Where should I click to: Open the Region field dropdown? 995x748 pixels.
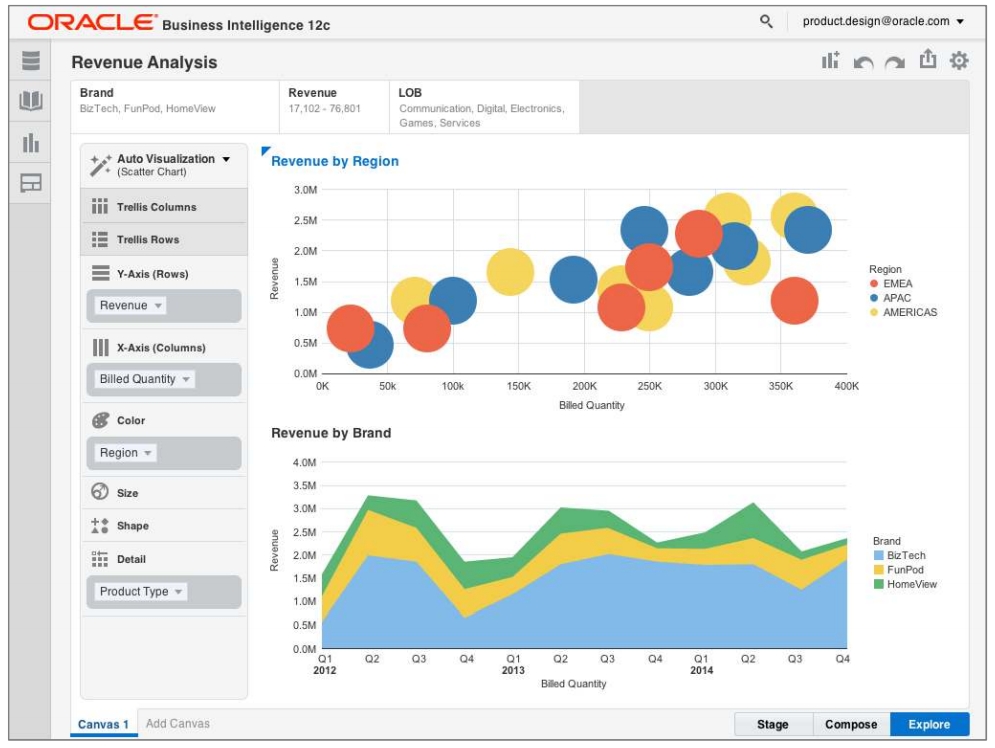[125, 452]
